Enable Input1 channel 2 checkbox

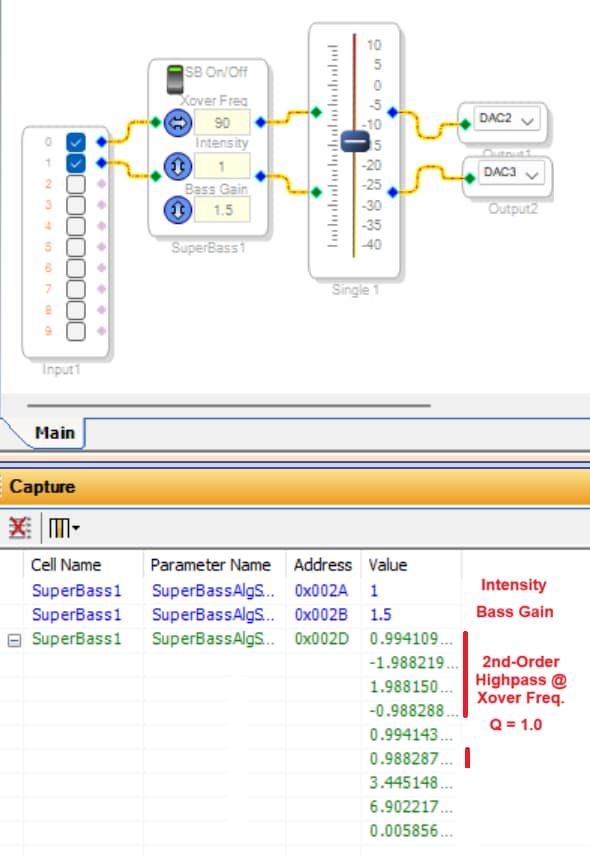[x=75, y=184]
